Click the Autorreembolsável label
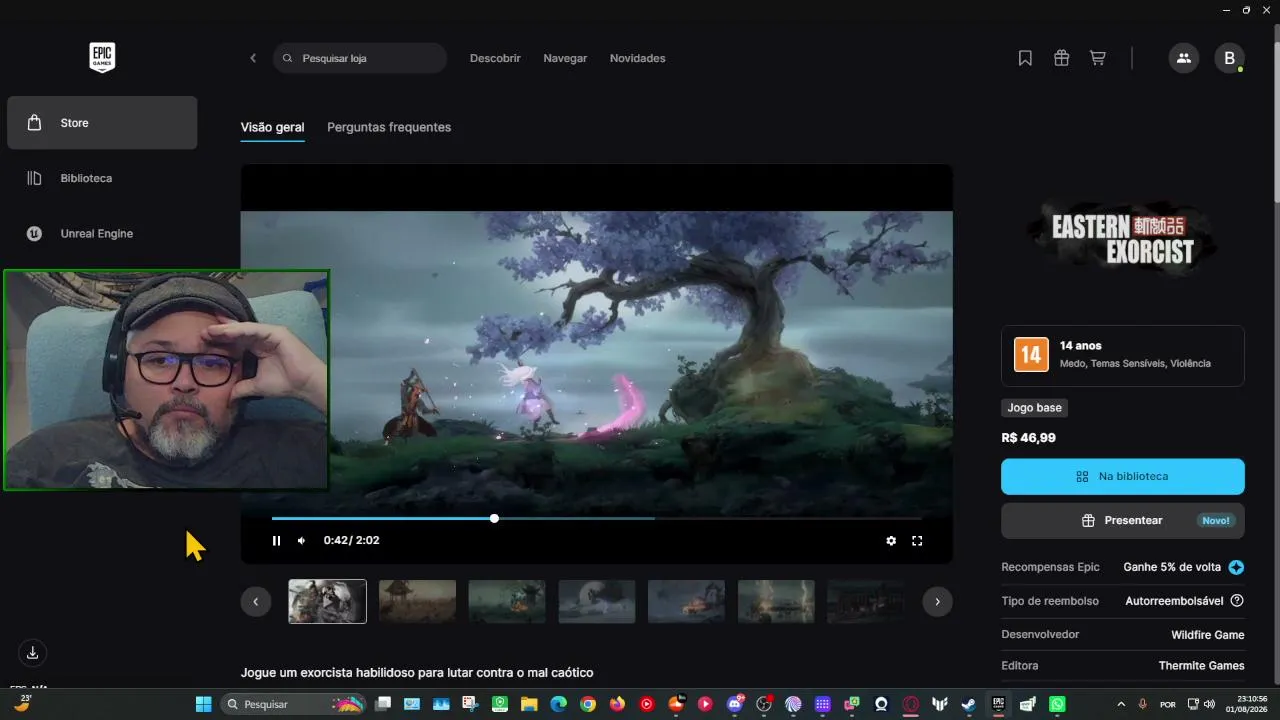 1174,601
